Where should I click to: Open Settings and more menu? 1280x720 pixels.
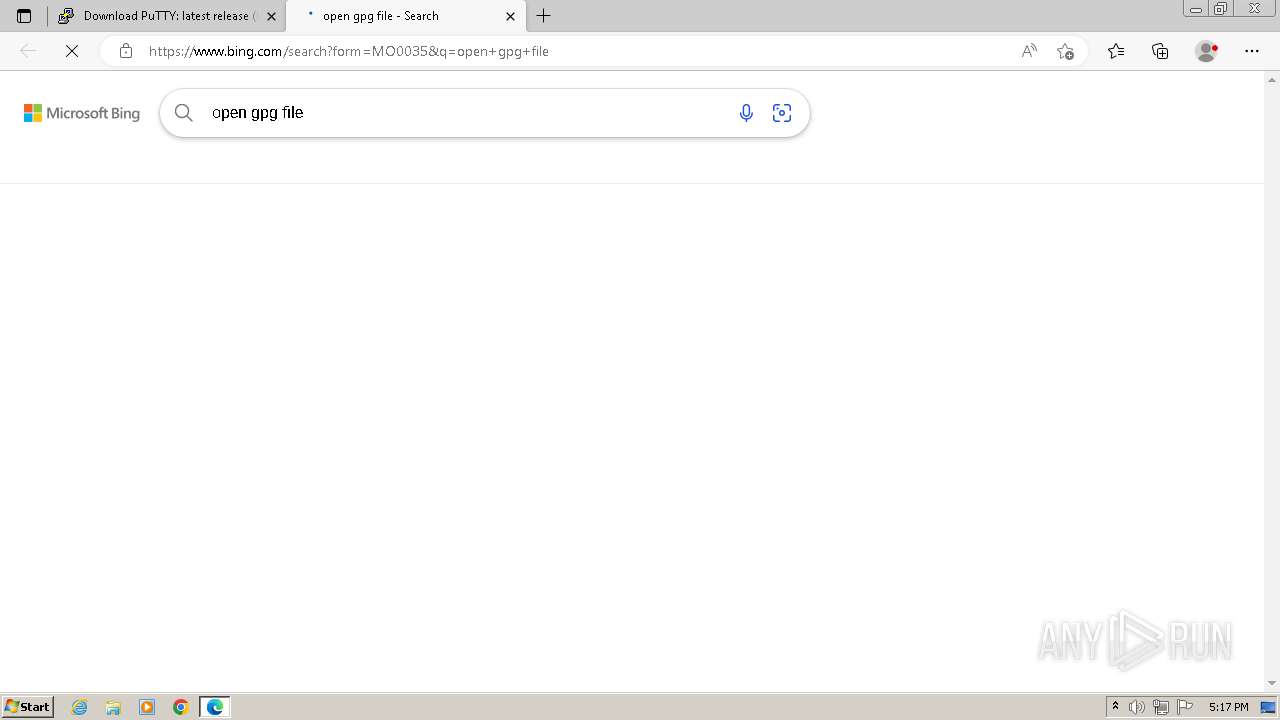(1252, 51)
